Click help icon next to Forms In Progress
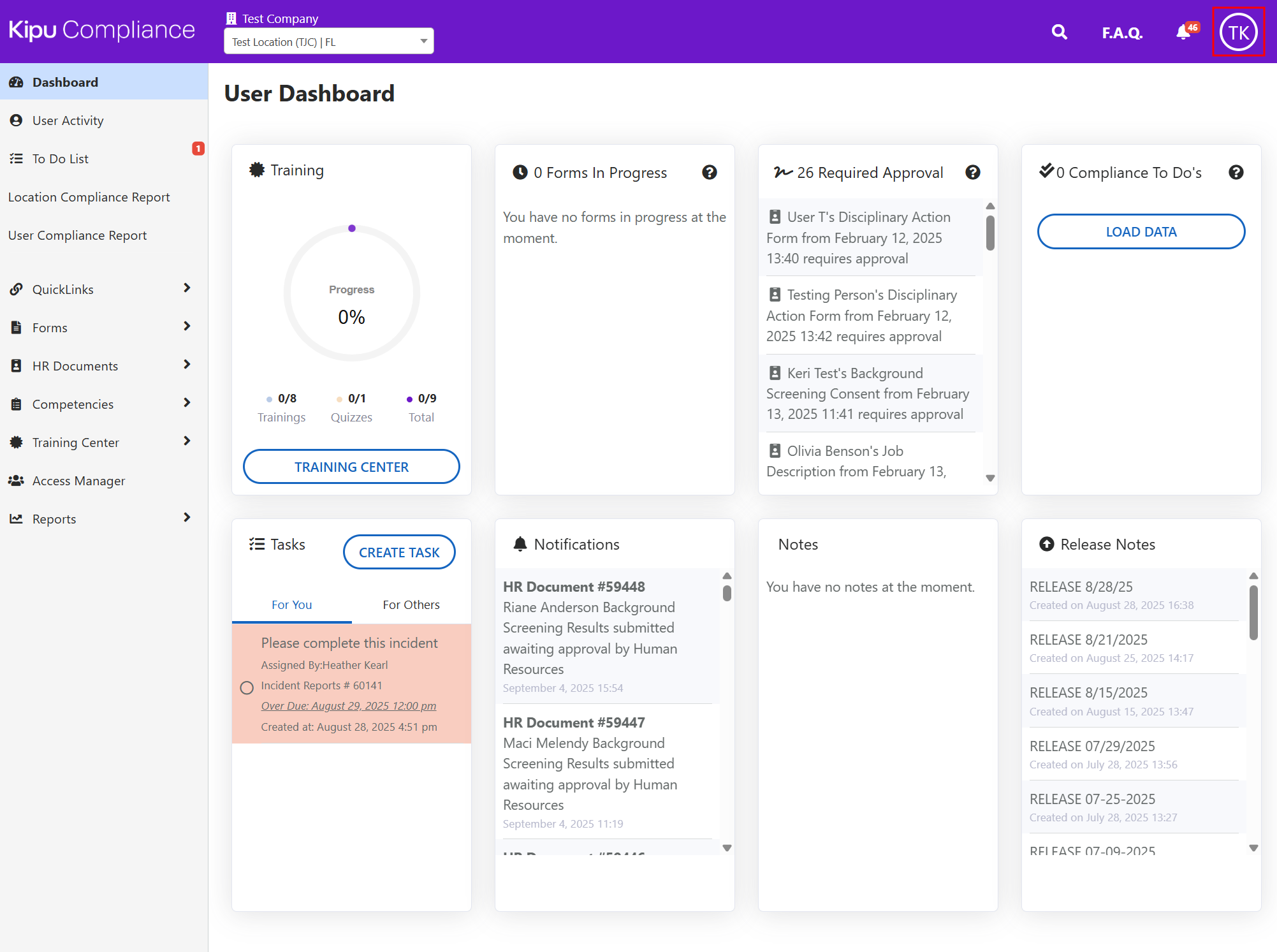1277x952 pixels. (710, 172)
